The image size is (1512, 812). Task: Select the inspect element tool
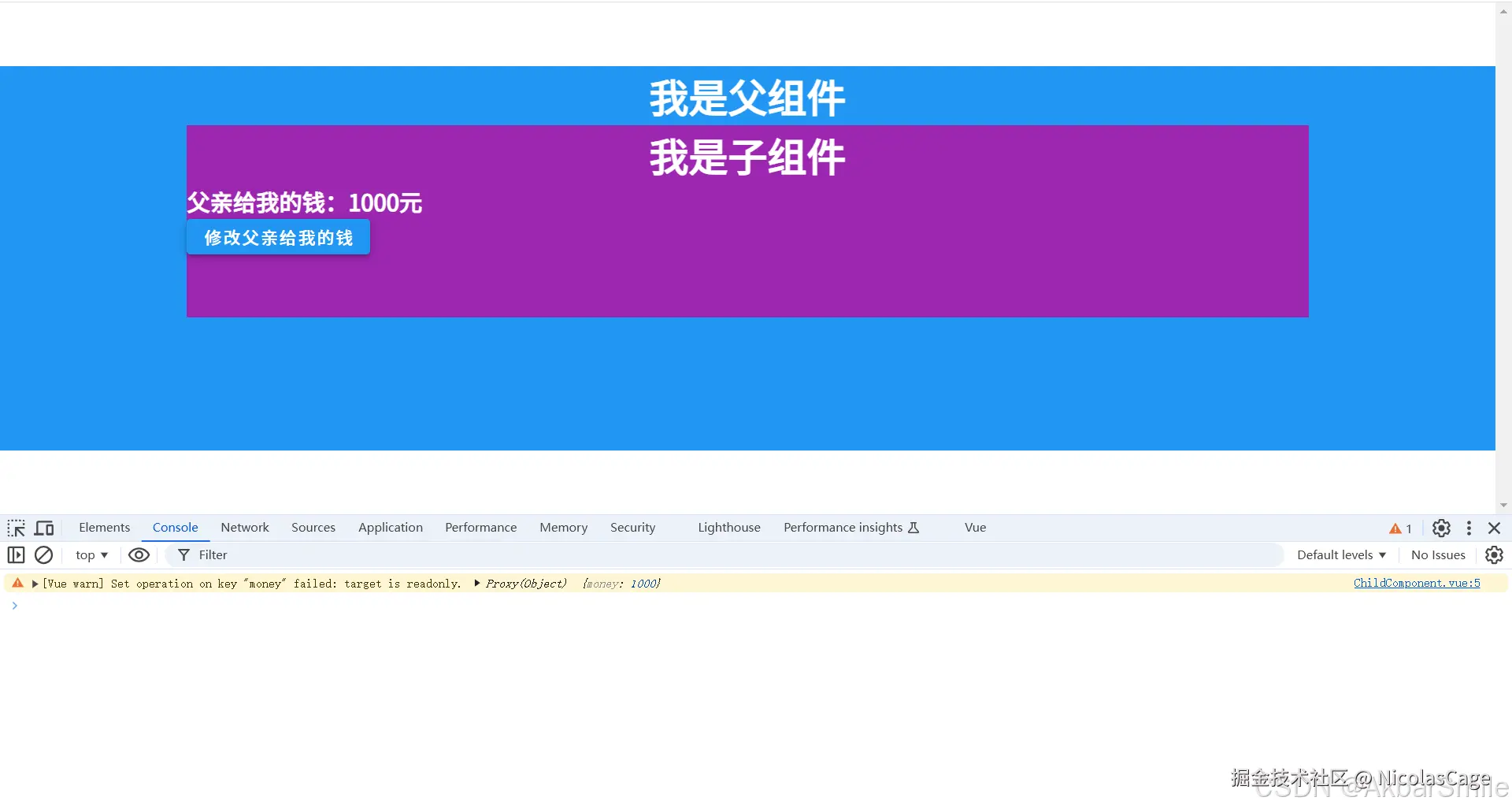tap(16, 528)
